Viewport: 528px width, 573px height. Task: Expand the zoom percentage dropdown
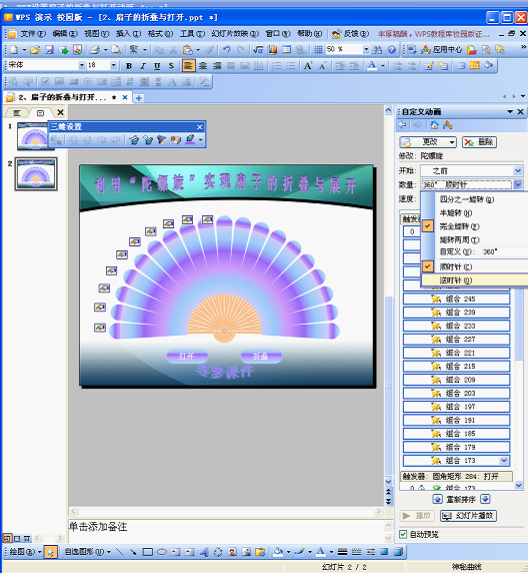point(366,49)
